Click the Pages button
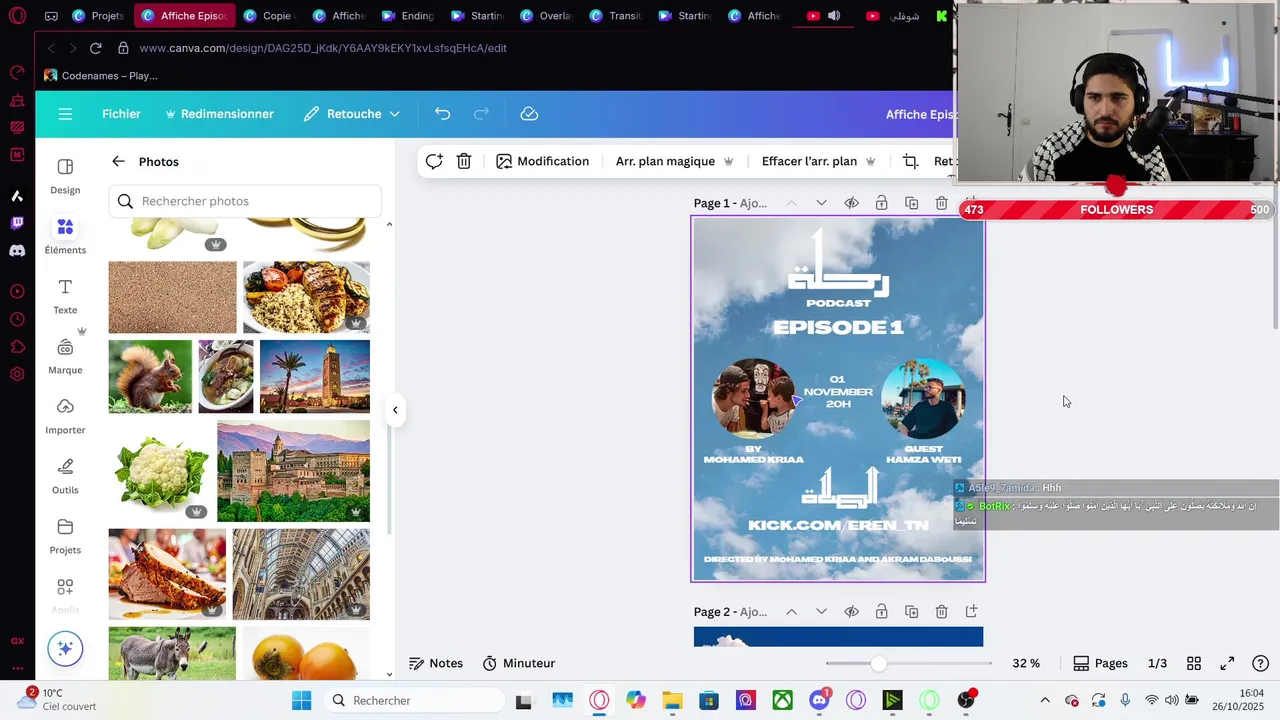Viewport: 1280px width, 720px height. [x=1100, y=663]
